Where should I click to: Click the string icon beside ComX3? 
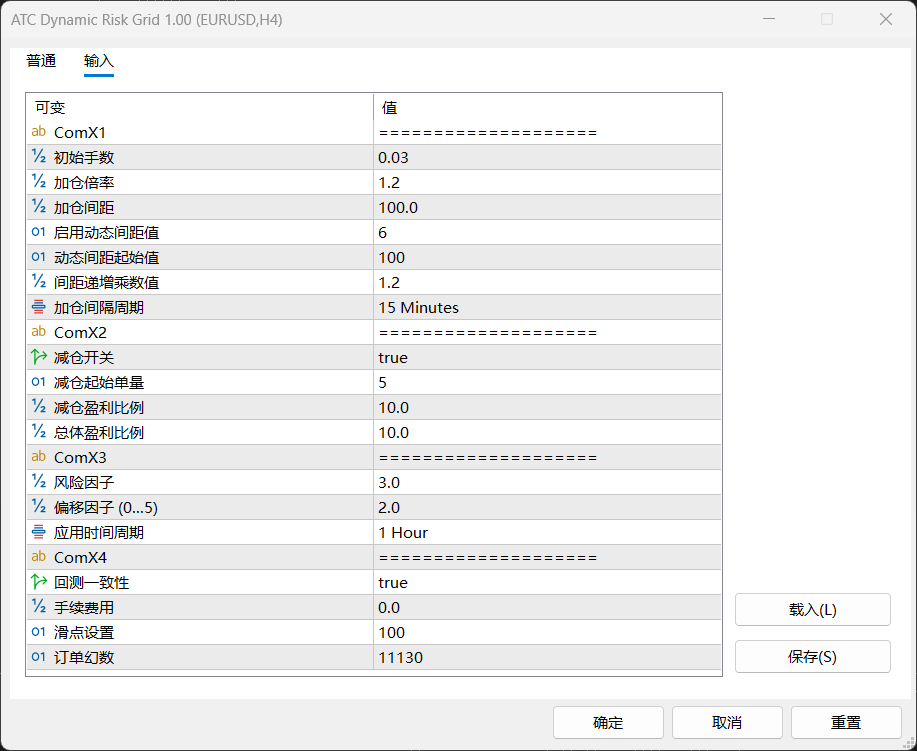tap(39, 457)
